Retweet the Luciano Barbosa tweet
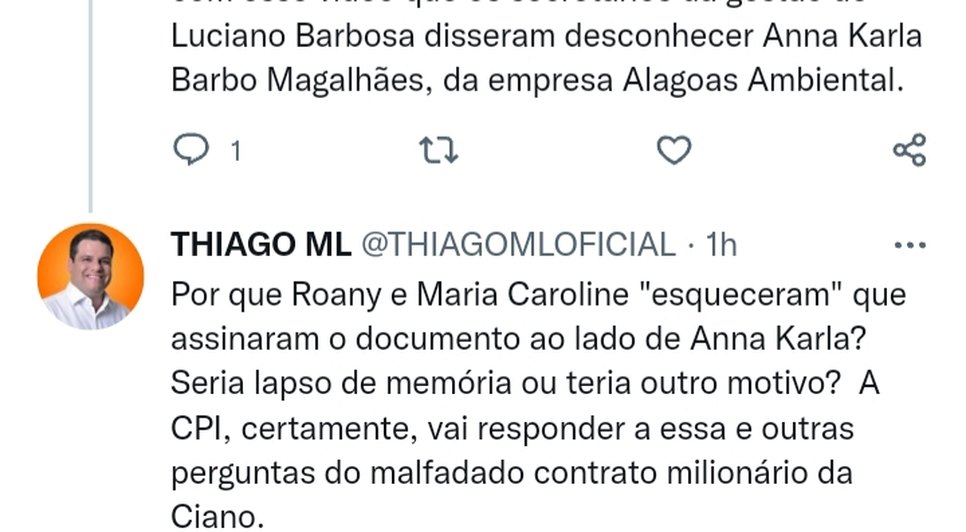Viewport: 966px width, 532px height. click(x=439, y=150)
